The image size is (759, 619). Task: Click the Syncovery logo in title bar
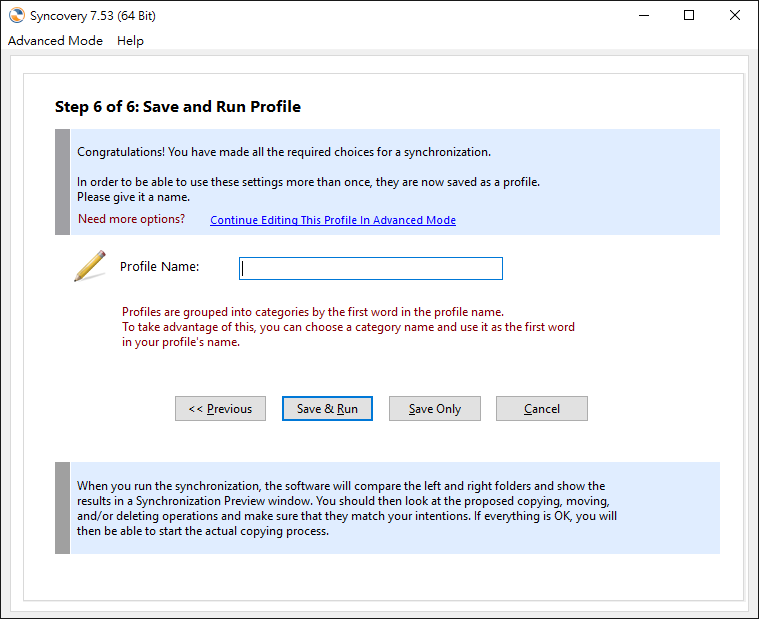(16, 15)
